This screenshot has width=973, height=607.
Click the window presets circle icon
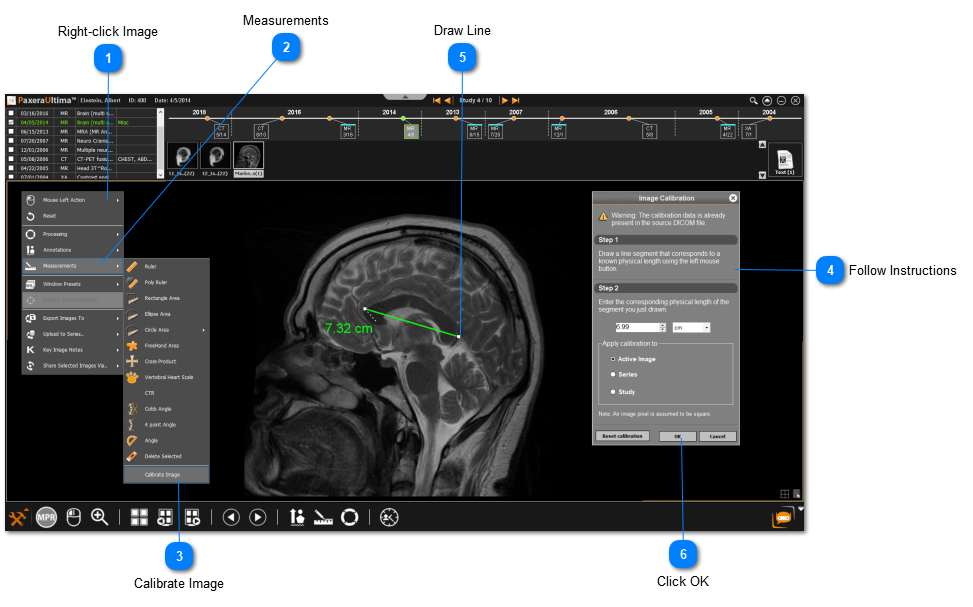[x=350, y=517]
